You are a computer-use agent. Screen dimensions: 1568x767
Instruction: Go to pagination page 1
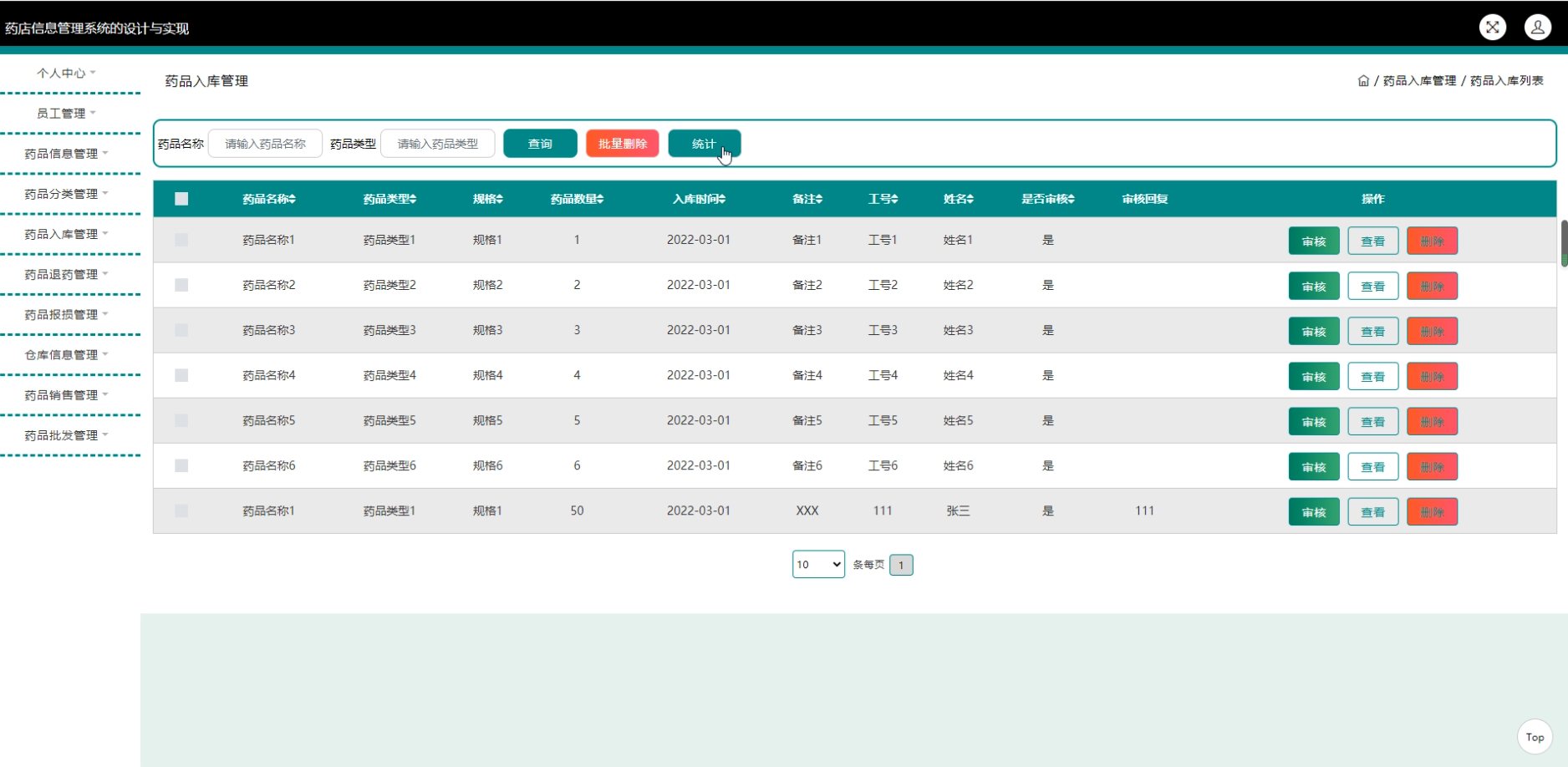click(901, 565)
